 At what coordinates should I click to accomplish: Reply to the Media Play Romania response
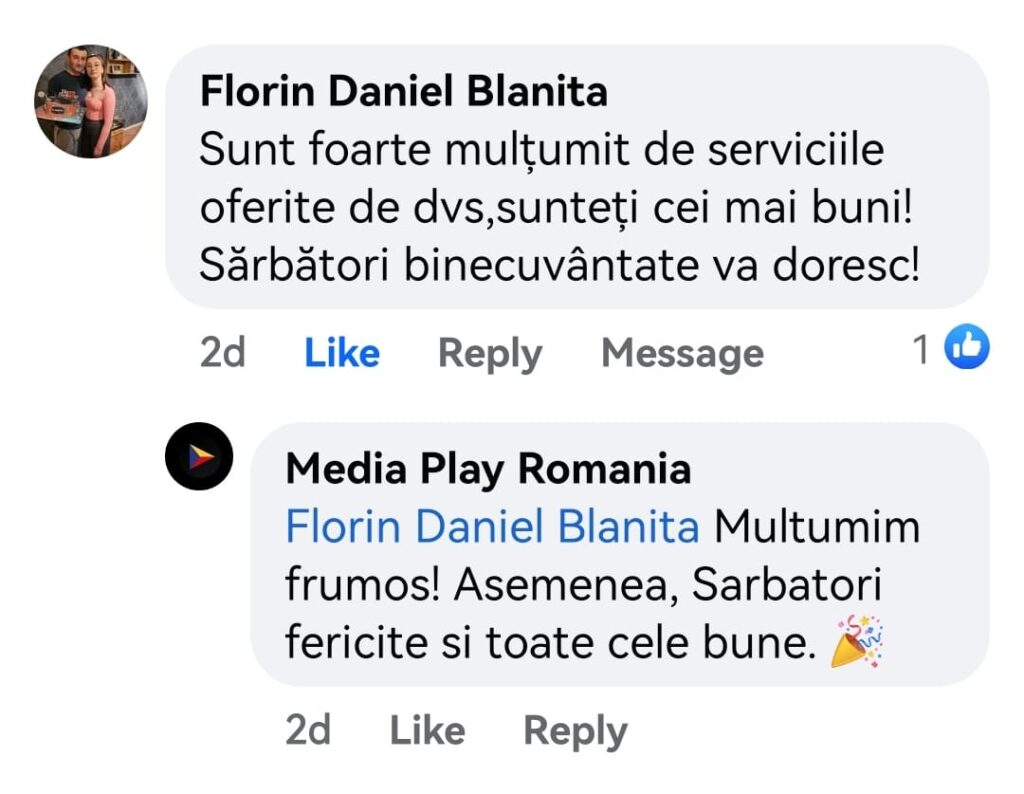[575, 731]
